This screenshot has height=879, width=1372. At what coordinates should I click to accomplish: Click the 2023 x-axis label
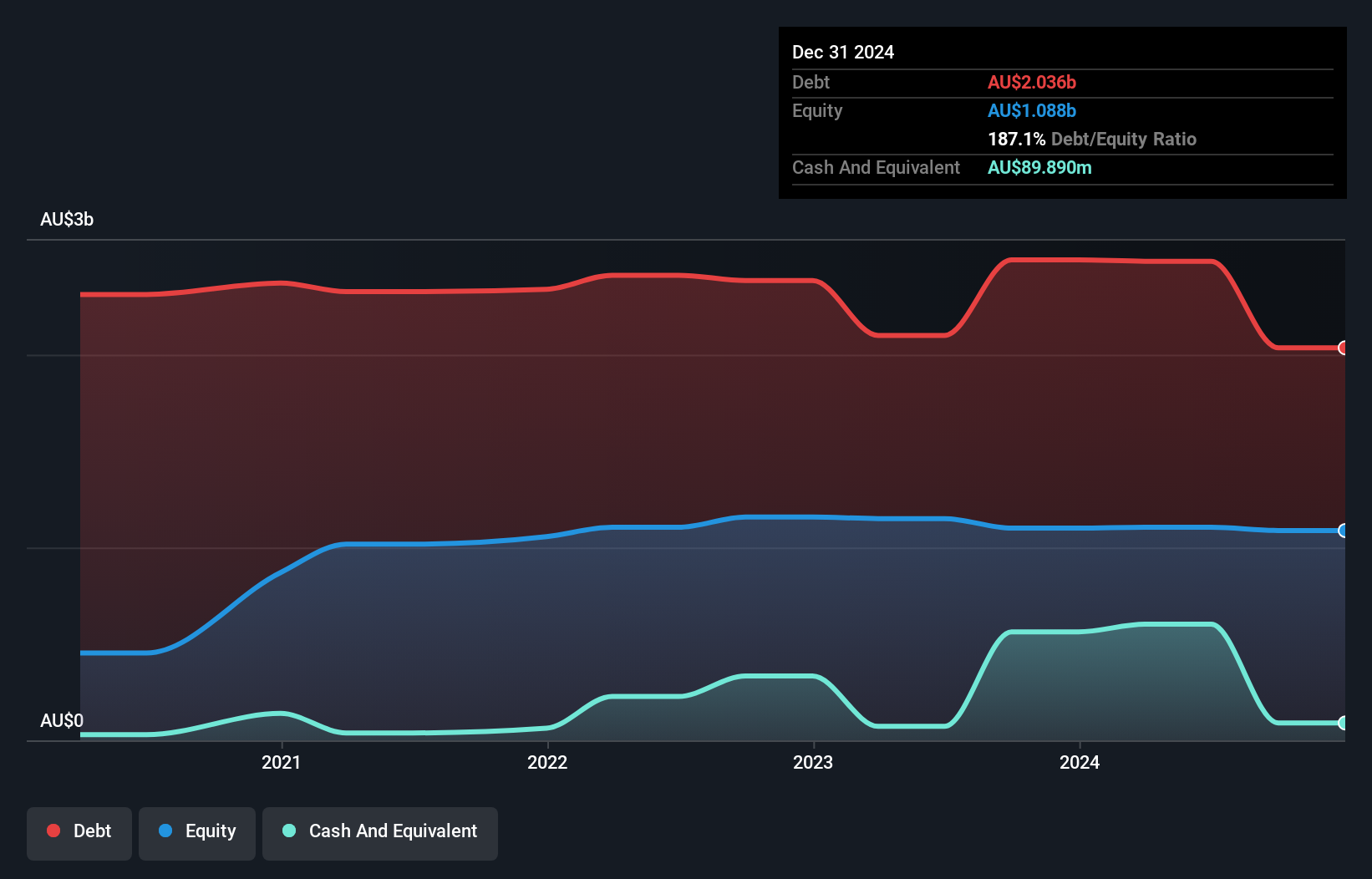(x=813, y=762)
